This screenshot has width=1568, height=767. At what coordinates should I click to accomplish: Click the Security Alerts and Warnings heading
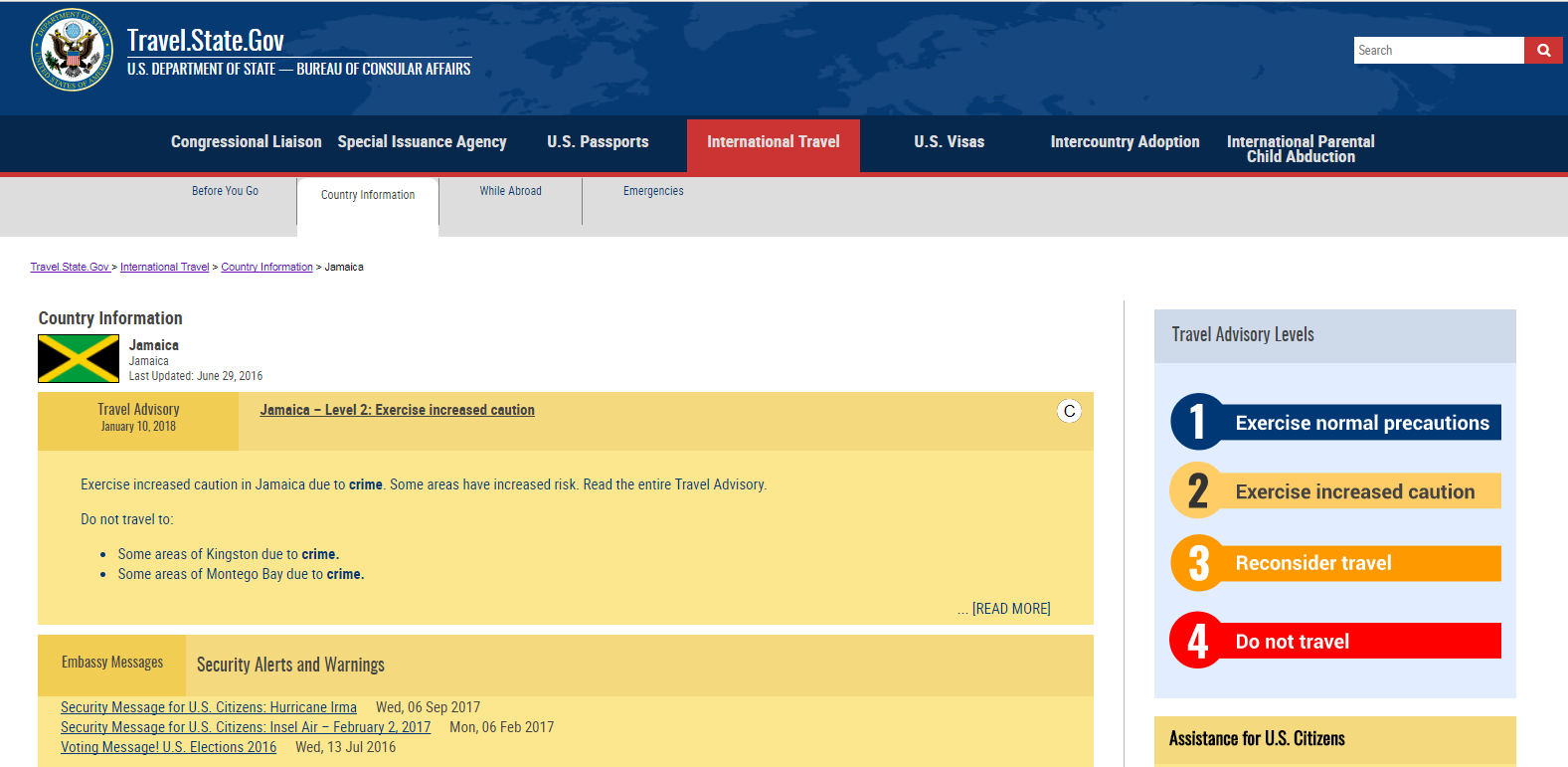click(x=290, y=665)
